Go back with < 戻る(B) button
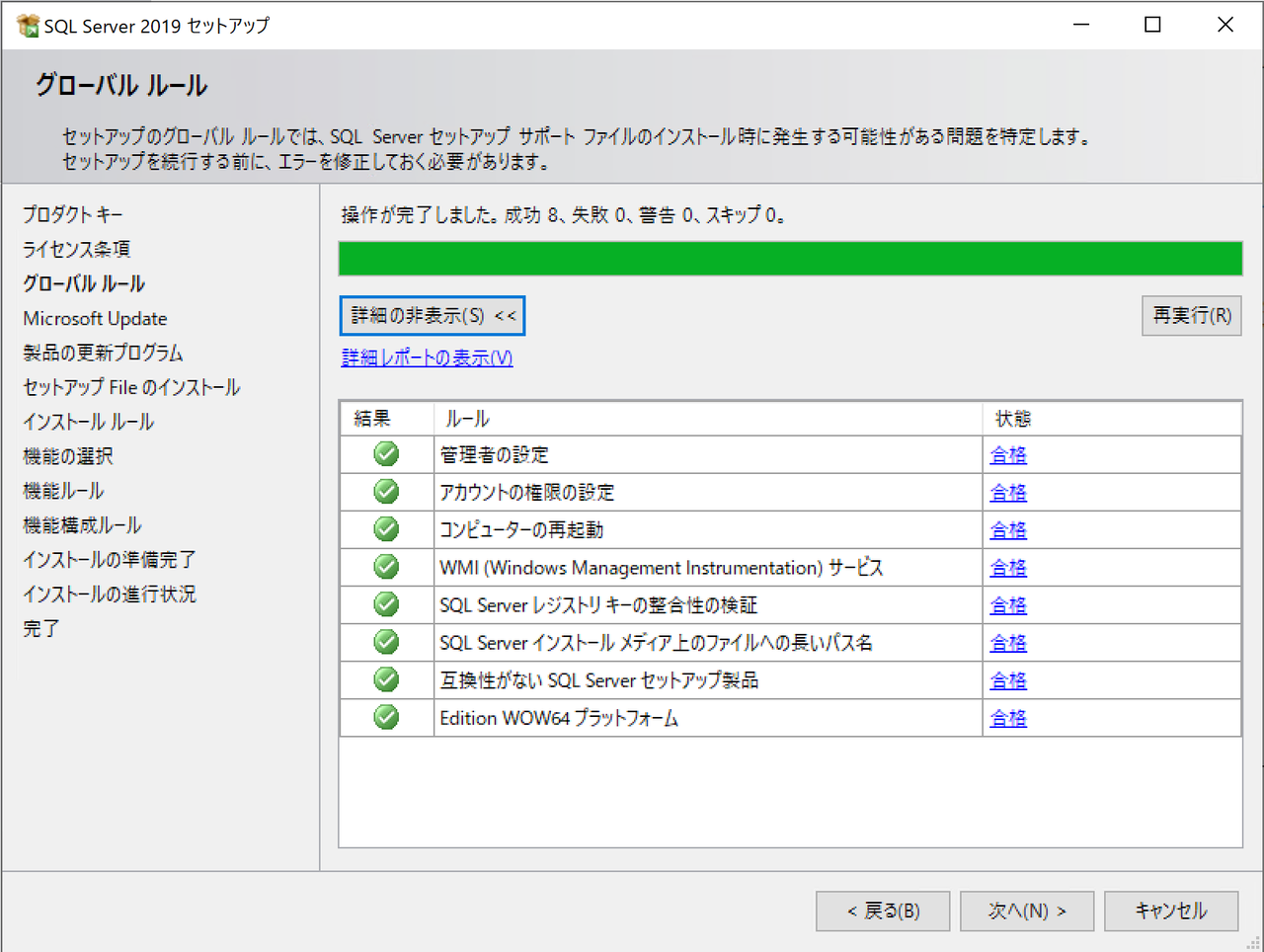1264x952 pixels. tap(883, 911)
